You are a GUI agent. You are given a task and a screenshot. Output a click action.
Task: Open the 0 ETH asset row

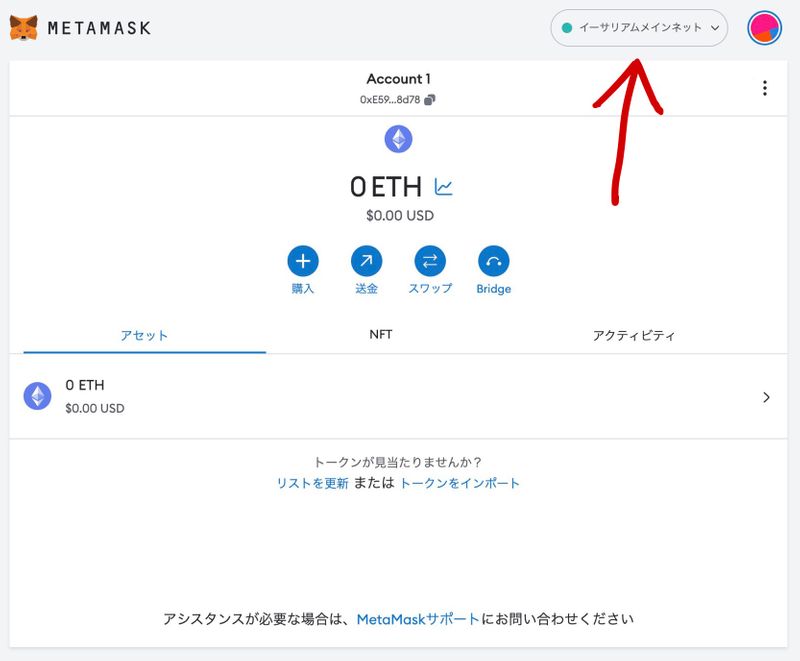(398, 397)
